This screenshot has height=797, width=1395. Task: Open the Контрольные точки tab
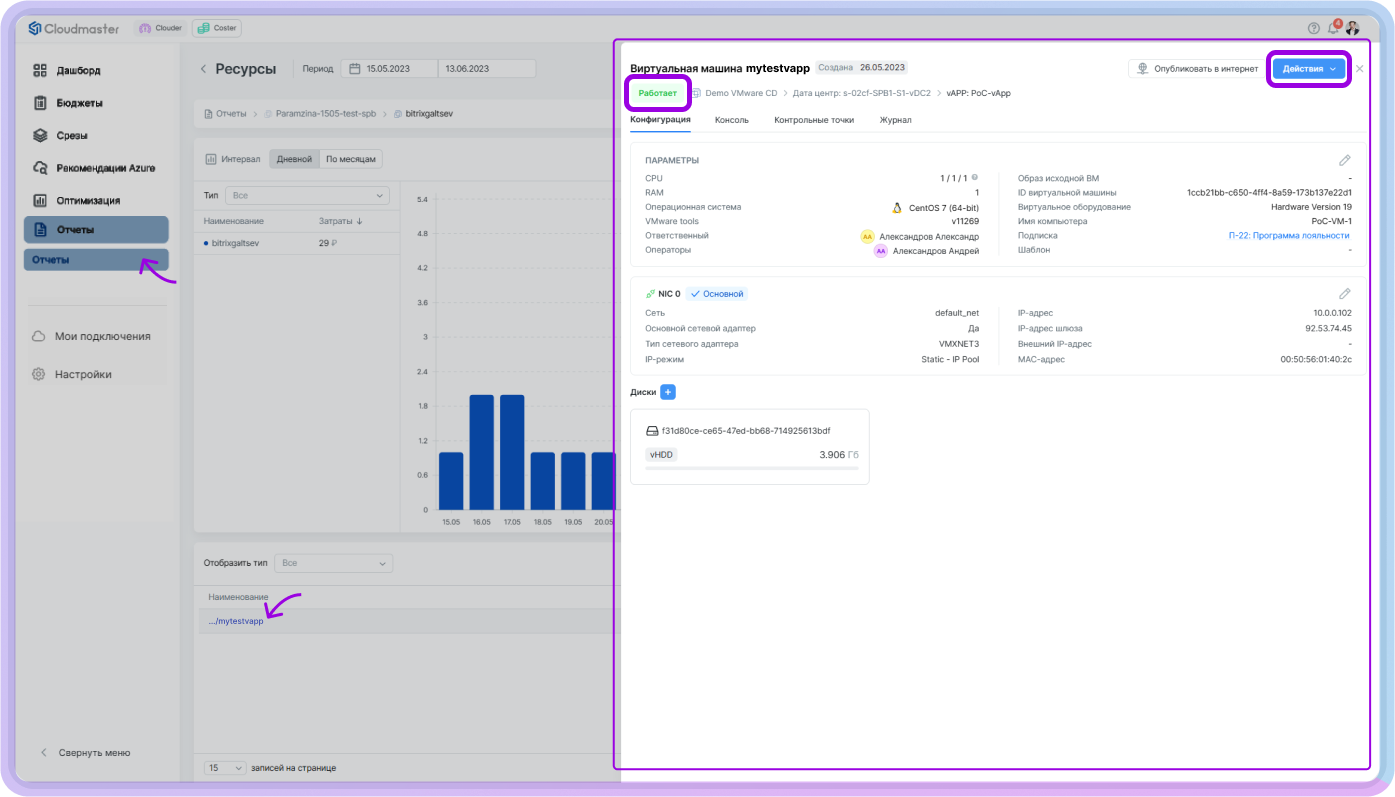pos(814,120)
